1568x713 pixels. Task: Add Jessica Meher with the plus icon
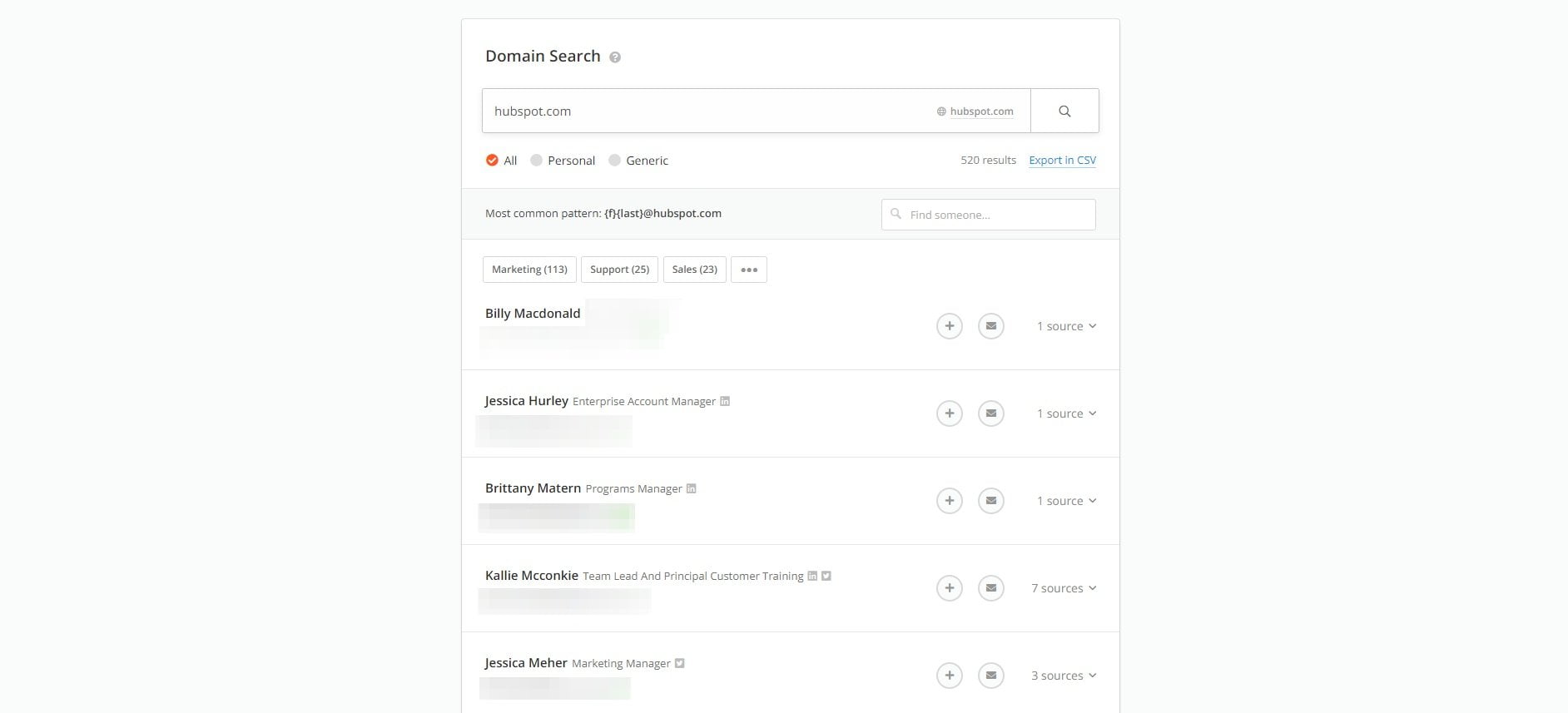pyautogui.click(x=950, y=676)
